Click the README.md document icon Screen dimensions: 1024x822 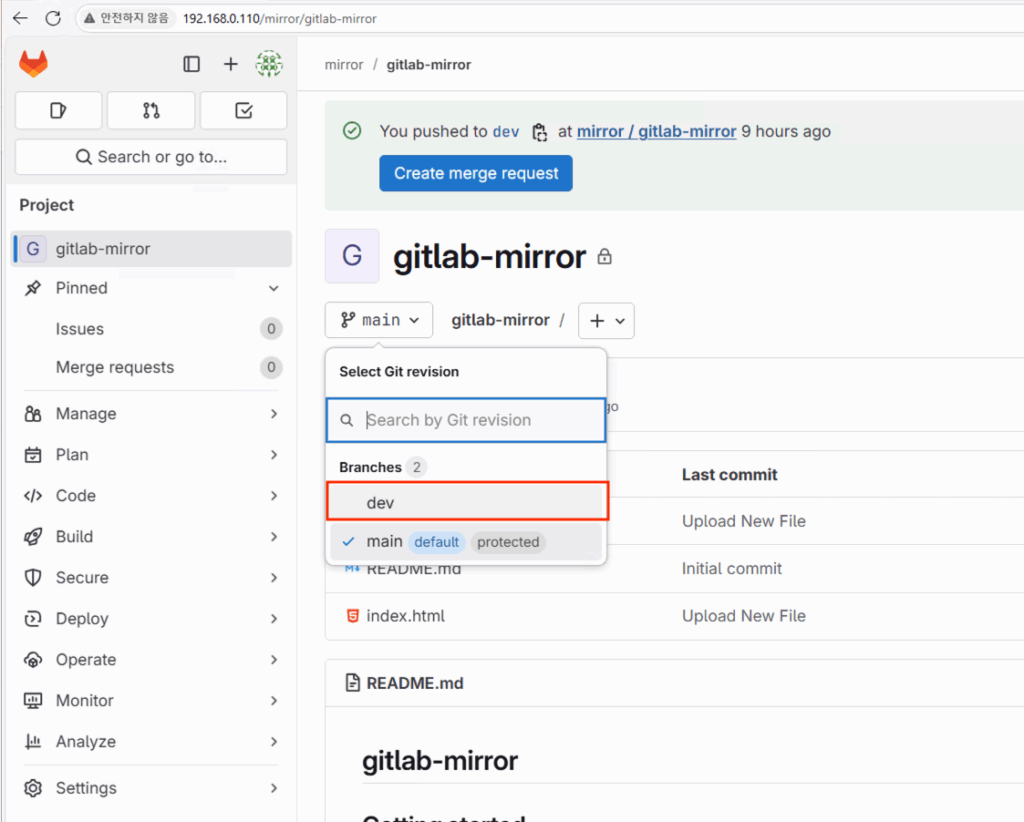353,683
